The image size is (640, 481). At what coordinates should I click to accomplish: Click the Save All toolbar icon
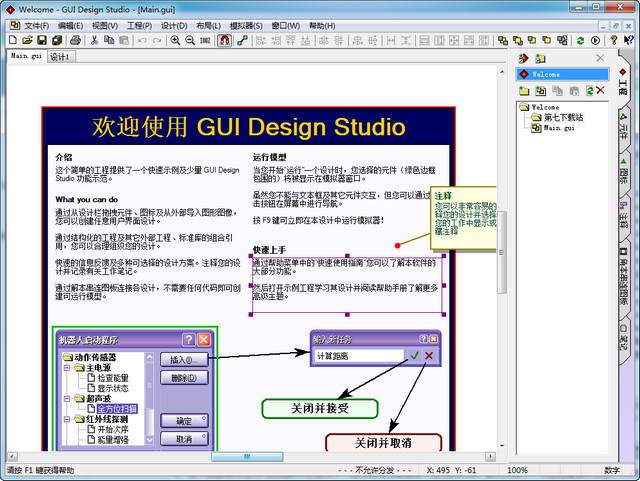tap(57, 40)
